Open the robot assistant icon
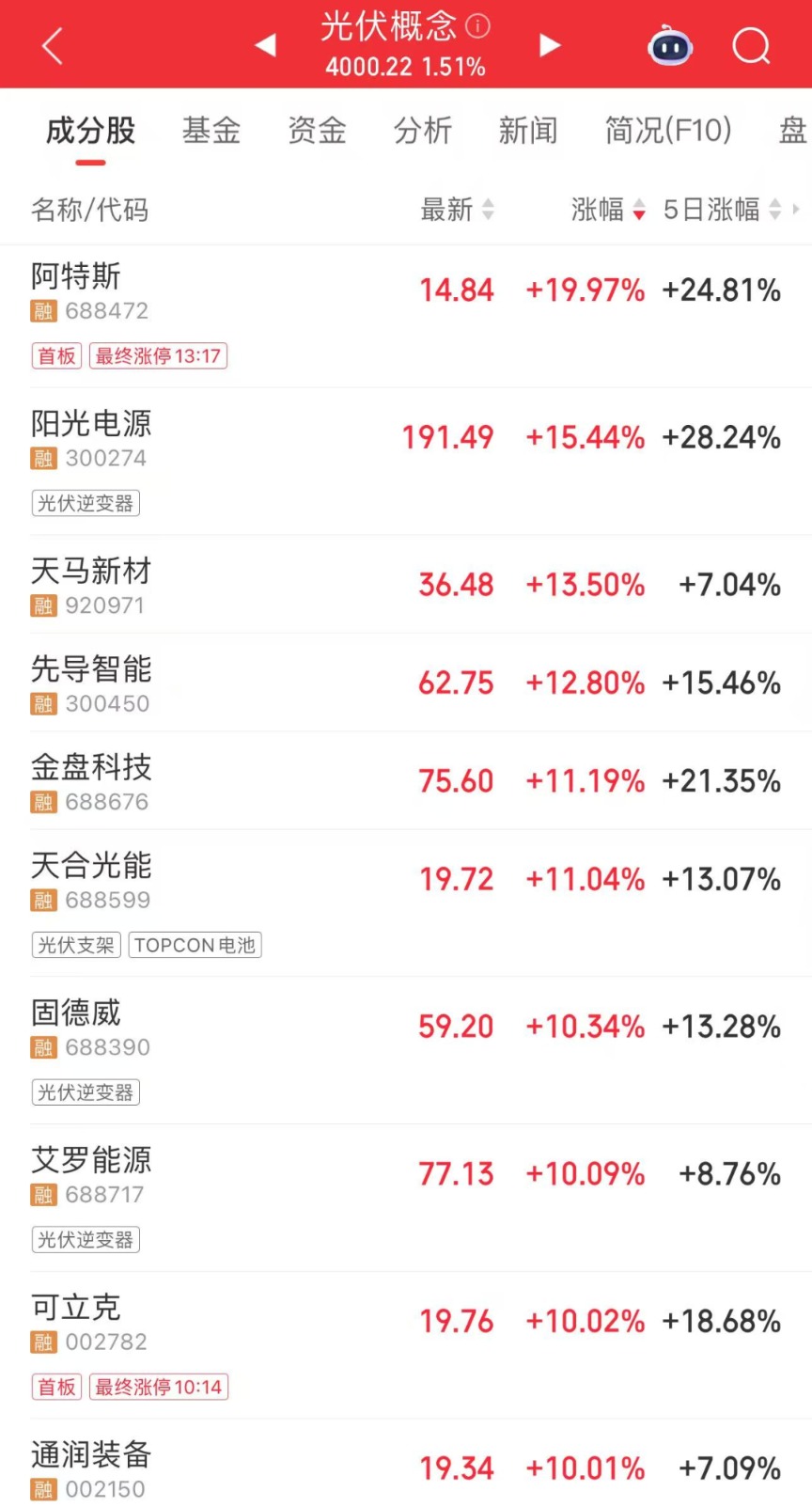The width and height of the screenshot is (812, 1507). (670, 45)
